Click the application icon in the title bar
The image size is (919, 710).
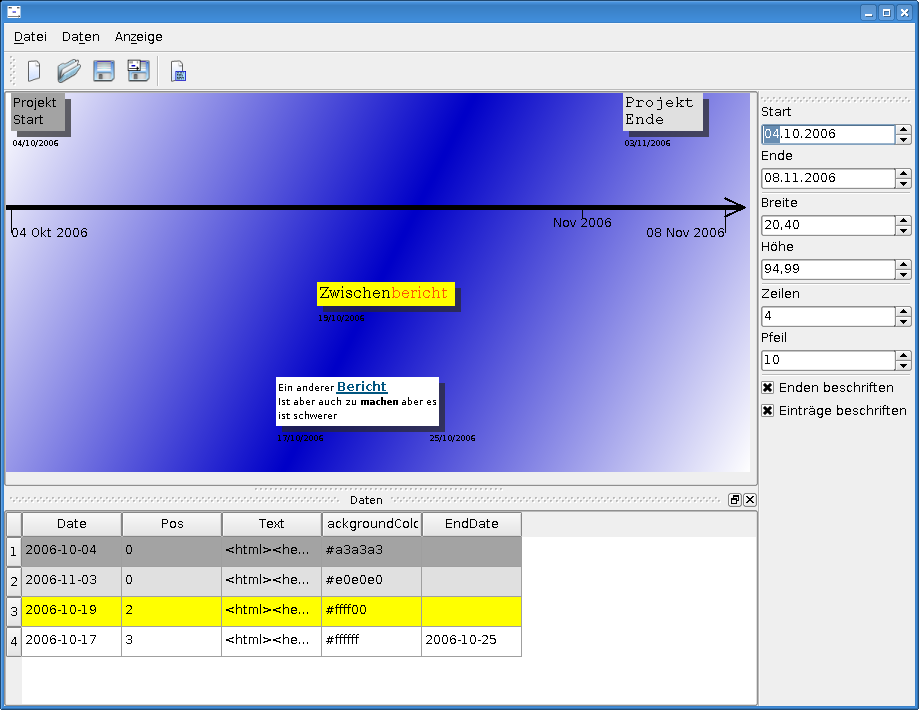pyautogui.click(x=13, y=12)
